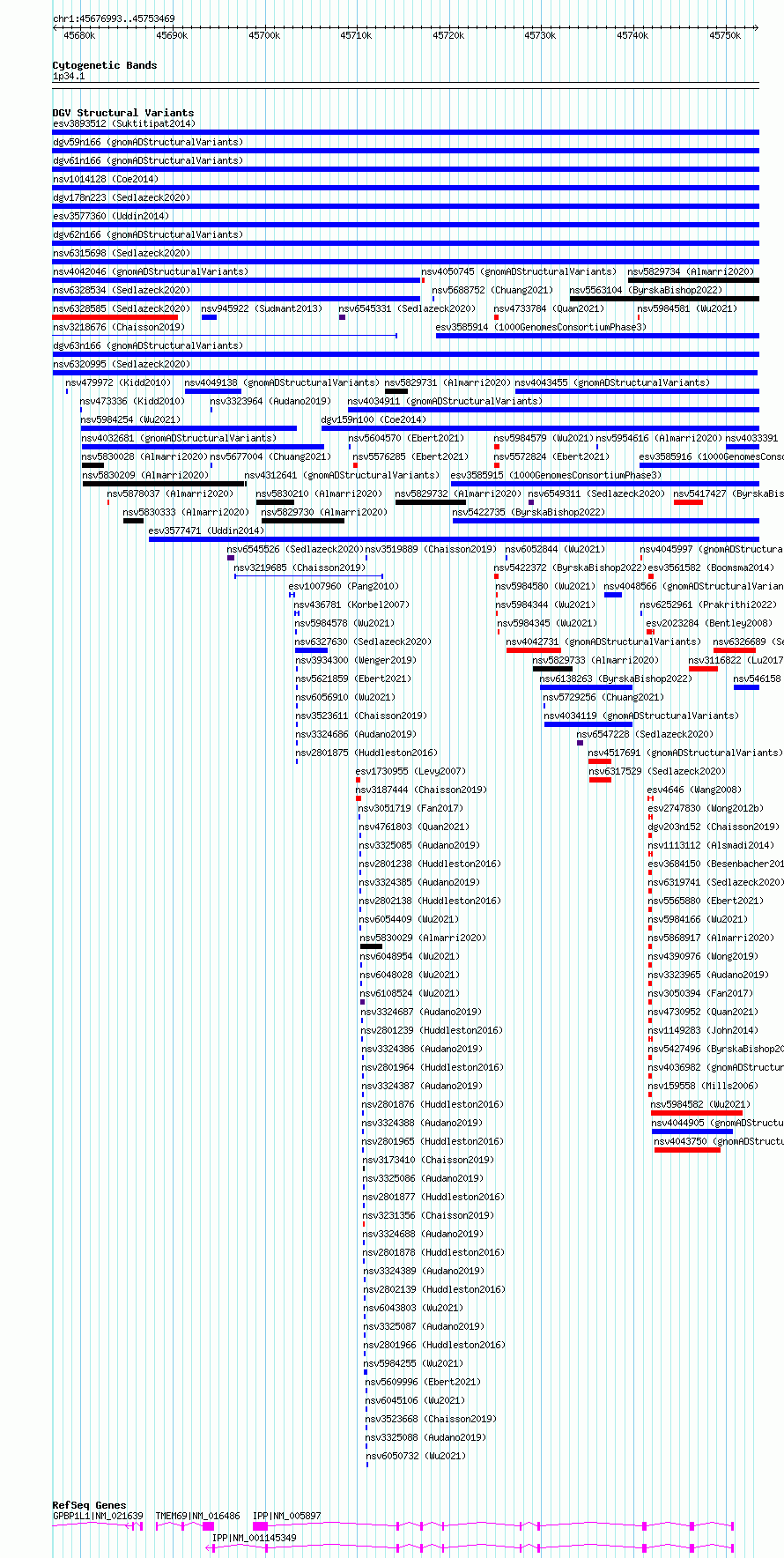Viewport: 784px width, 1558px height.
Task: Click the black bar under nsv5830209 (Almarri2020)
Action: [165, 484]
